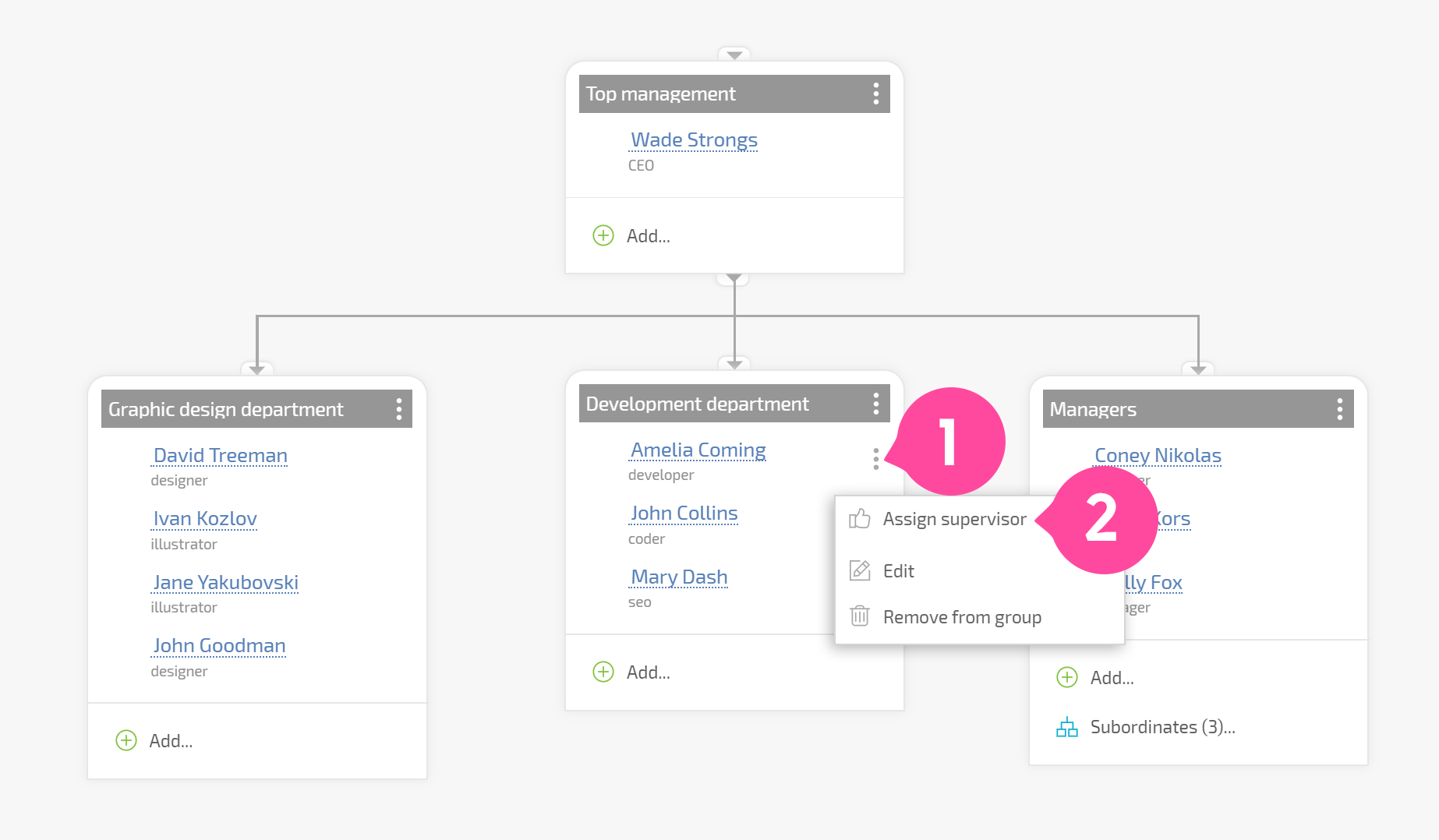Viewport: 1439px width, 840px height.
Task: Click Subordinates hierarchy icon in Managers
Action: [x=1067, y=727]
